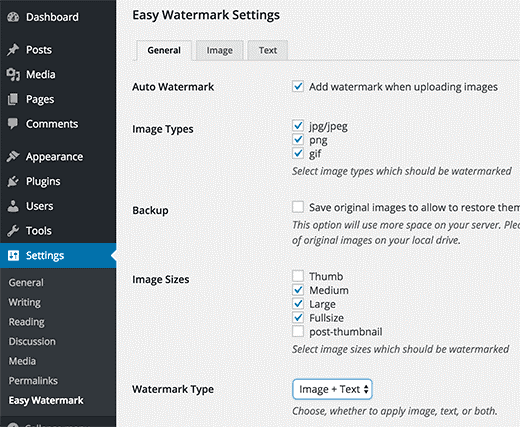The height and width of the screenshot is (427, 520).
Task: Click the Users person icon
Action: (13, 206)
